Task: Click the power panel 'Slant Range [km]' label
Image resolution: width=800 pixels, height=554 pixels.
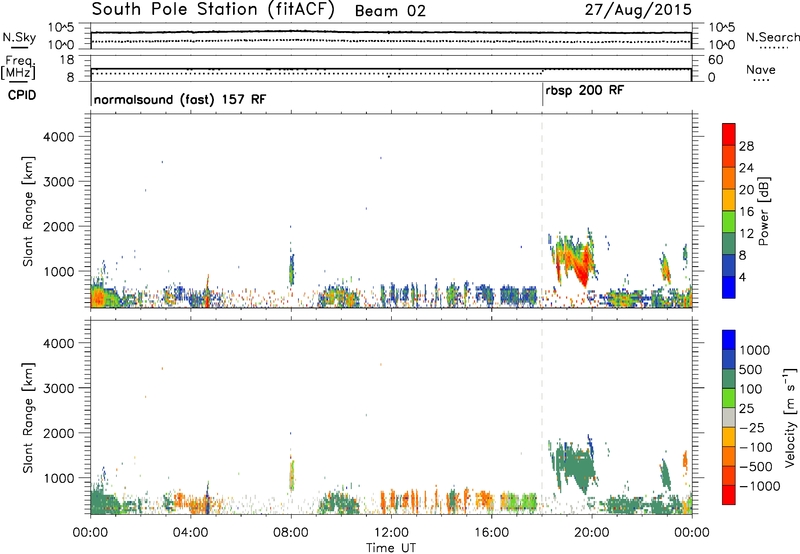Action: [28, 211]
